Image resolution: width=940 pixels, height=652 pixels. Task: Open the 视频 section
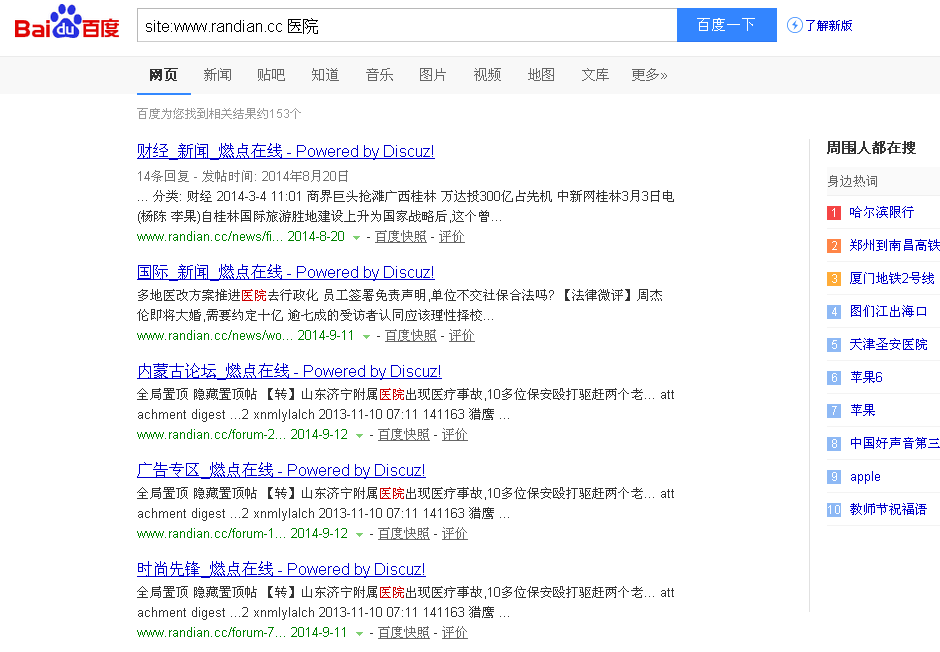tap(487, 75)
